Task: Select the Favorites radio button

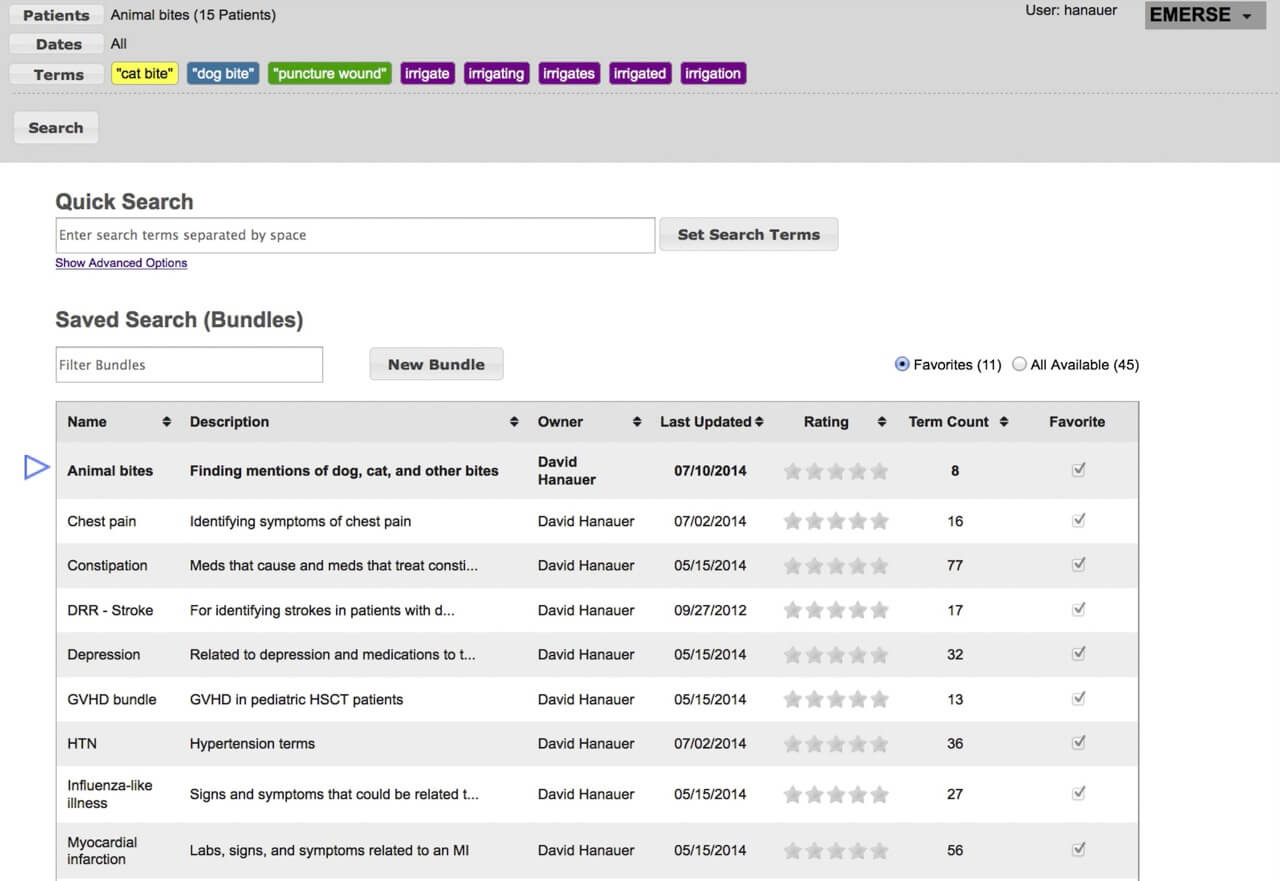Action: 902,364
